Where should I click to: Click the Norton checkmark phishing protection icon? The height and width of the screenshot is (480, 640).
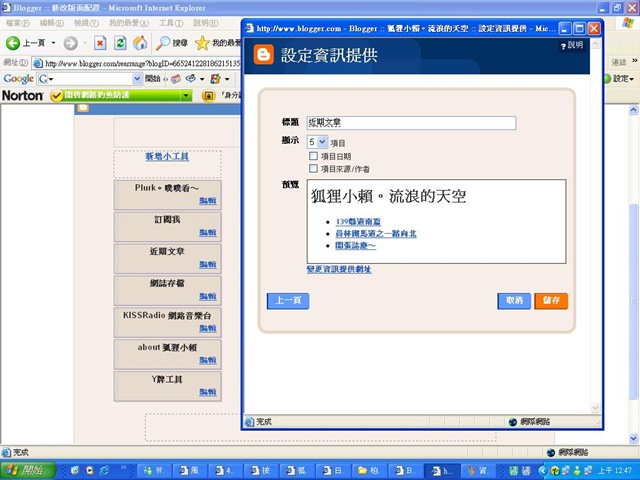coord(56,96)
